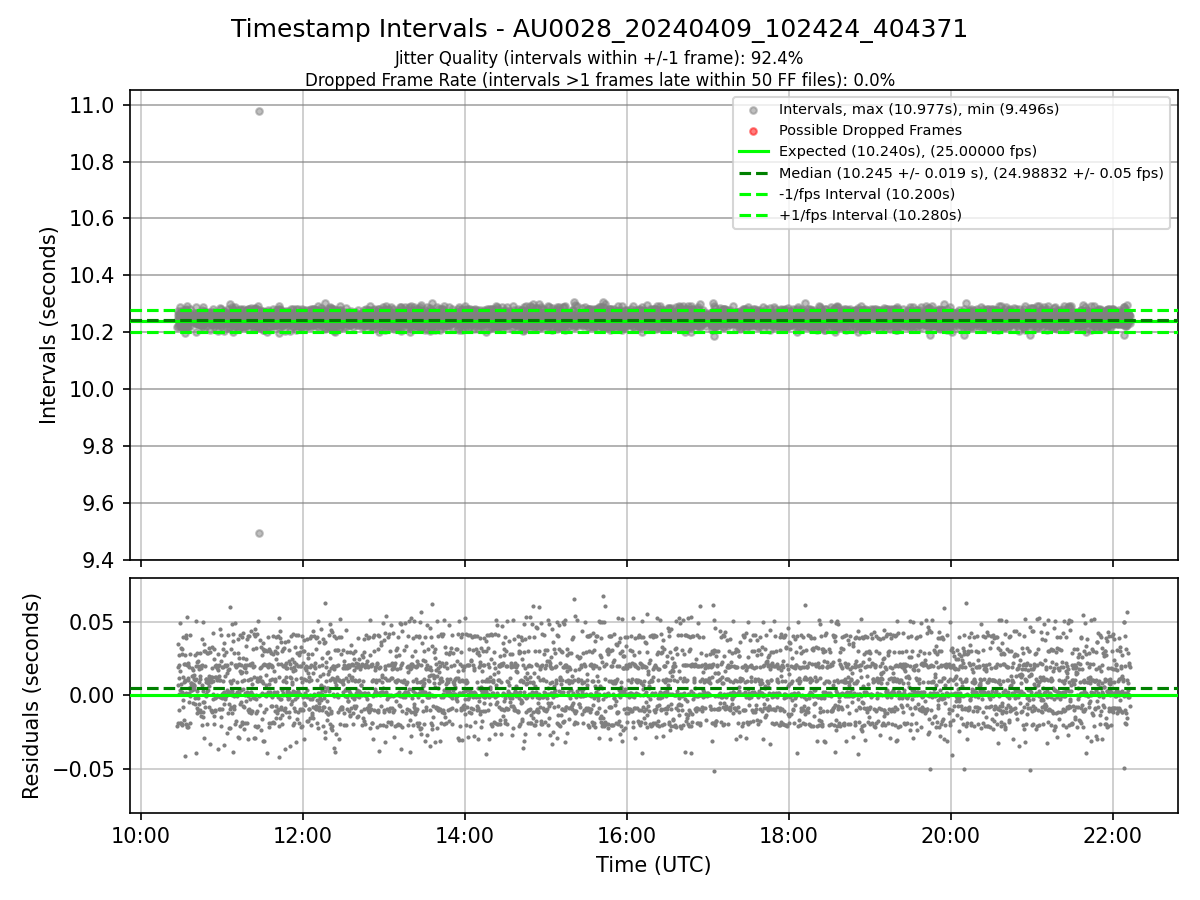The width and height of the screenshot is (1200, 900).
Task: Click the outlier data point near 10.98 seconds
Action: [259, 111]
